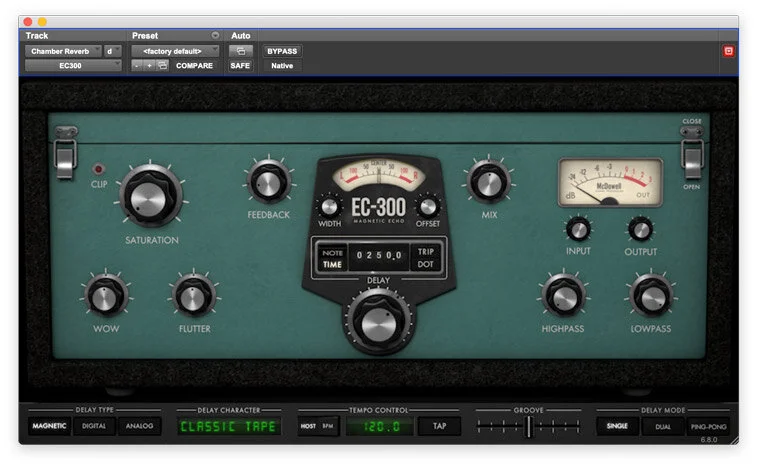
Task: Select ANALOG delay type
Action: click(x=140, y=426)
